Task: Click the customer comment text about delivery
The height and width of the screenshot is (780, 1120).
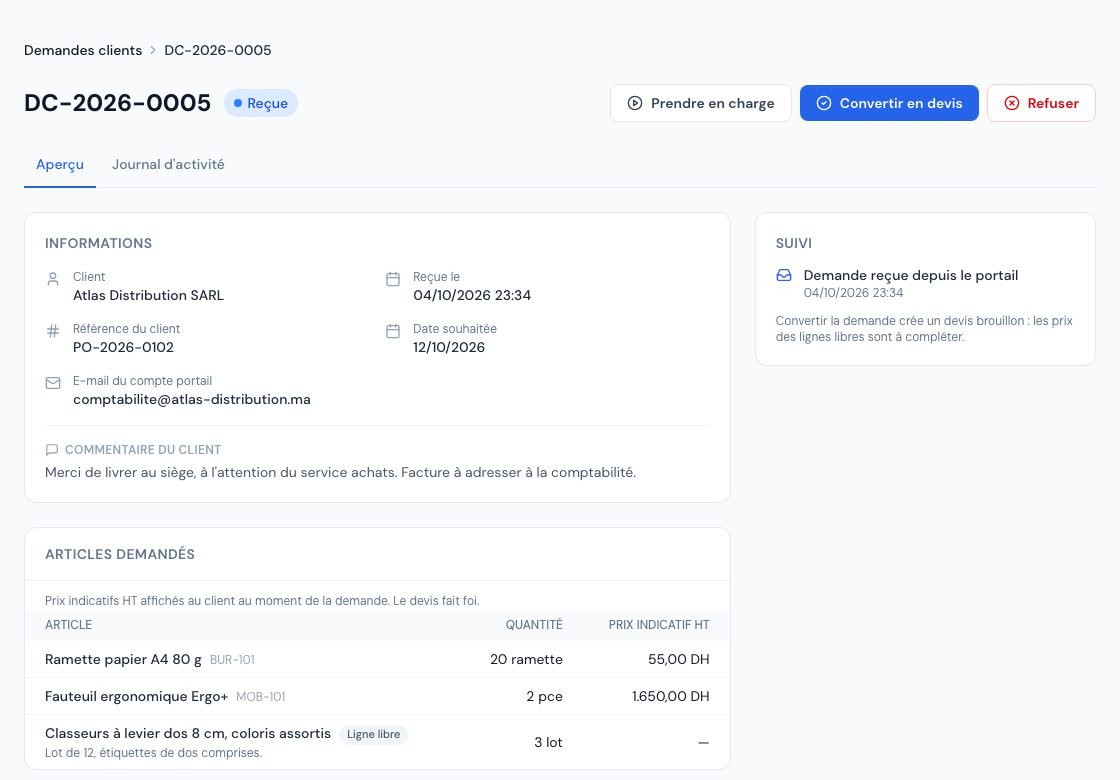Action: pos(340,472)
